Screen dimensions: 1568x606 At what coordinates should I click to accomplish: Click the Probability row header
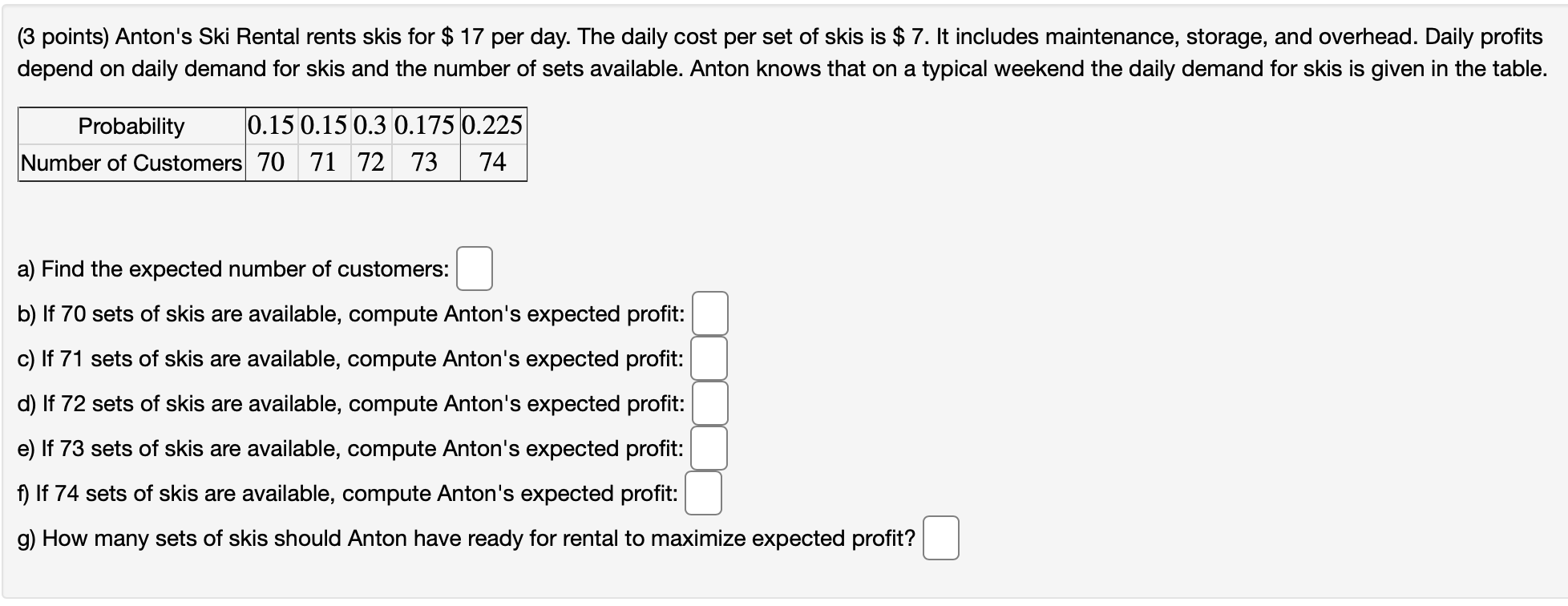[130, 125]
